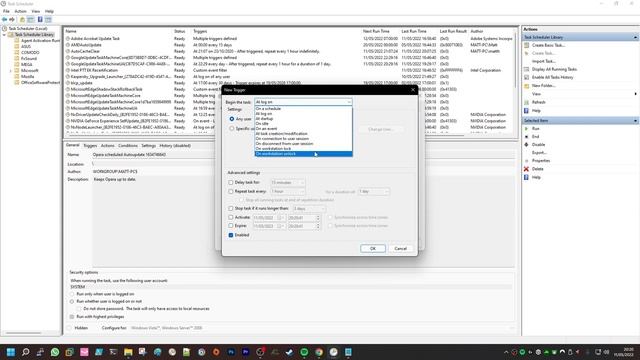Open taskbar Search icon

25,352
